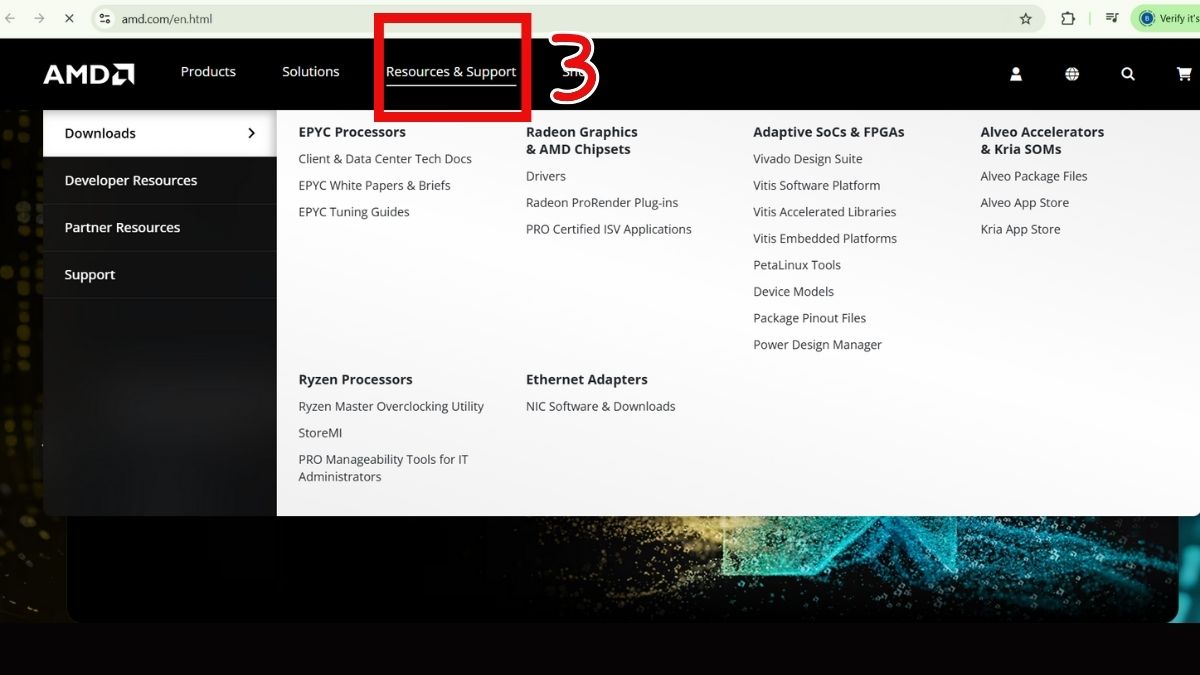
Task: Open Ryzen Master Overclocking Utility
Action: point(391,407)
